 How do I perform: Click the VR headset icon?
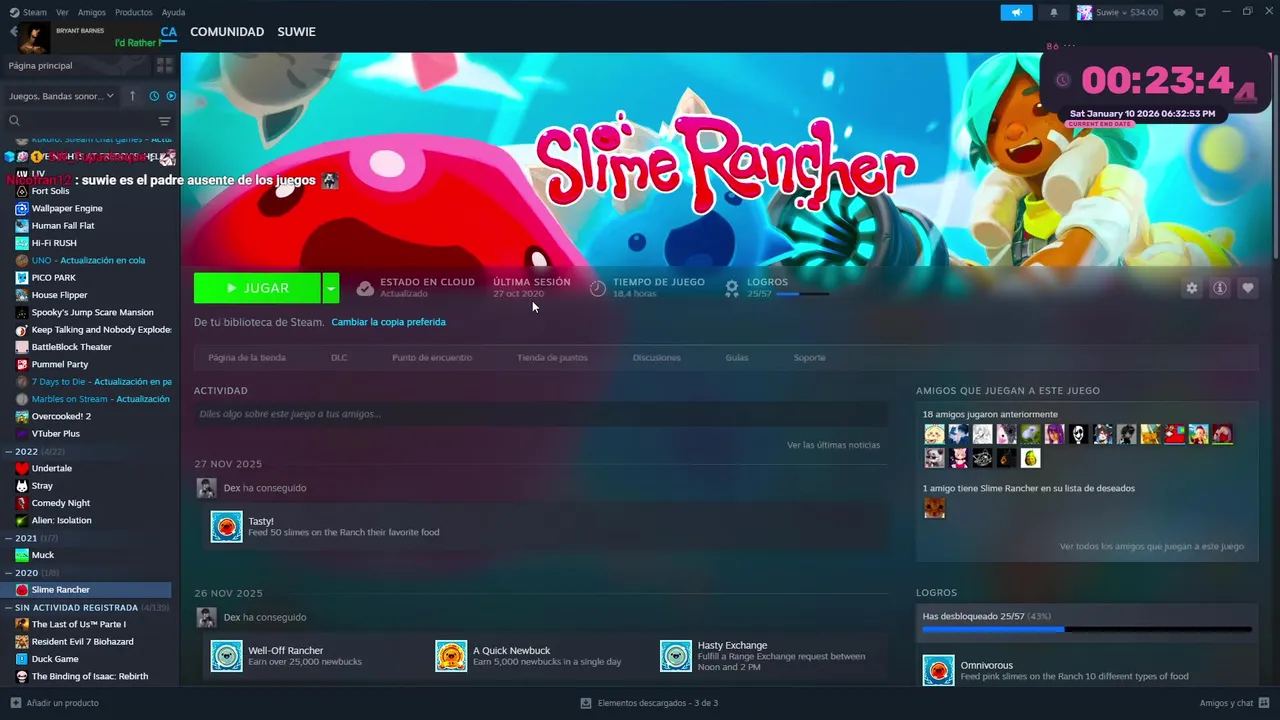[1179, 12]
